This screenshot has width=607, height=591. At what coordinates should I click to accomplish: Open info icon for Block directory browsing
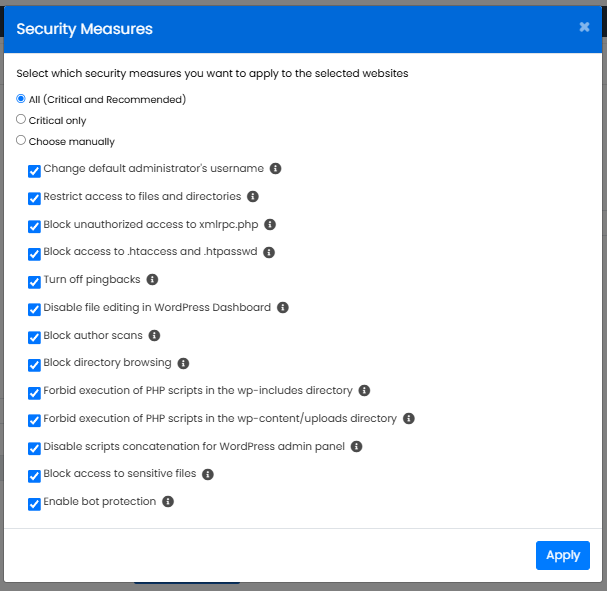(183, 363)
